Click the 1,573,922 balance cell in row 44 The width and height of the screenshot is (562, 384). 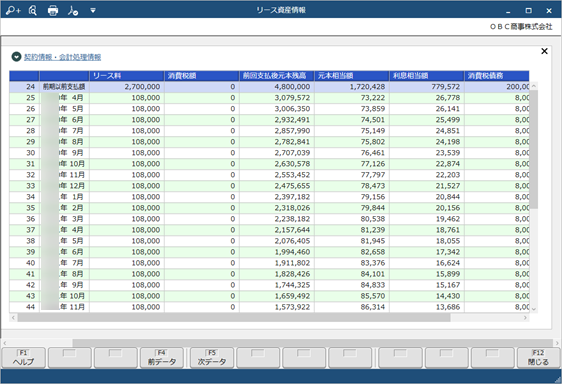pyautogui.click(x=277, y=307)
